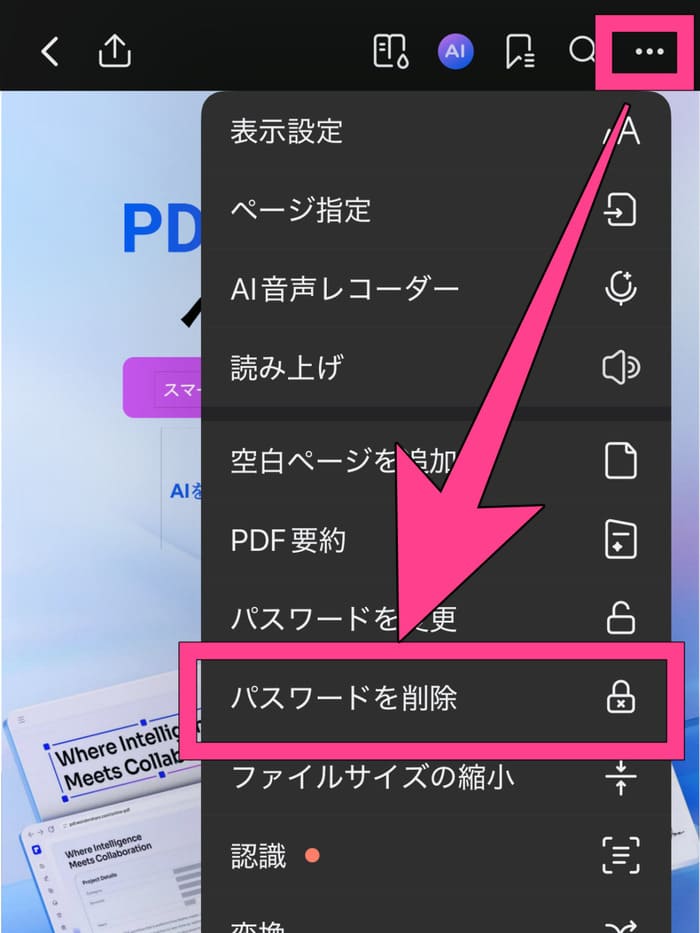Select PDF要約 menu entry
Screen dimensions: 700x933
coord(436,540)
